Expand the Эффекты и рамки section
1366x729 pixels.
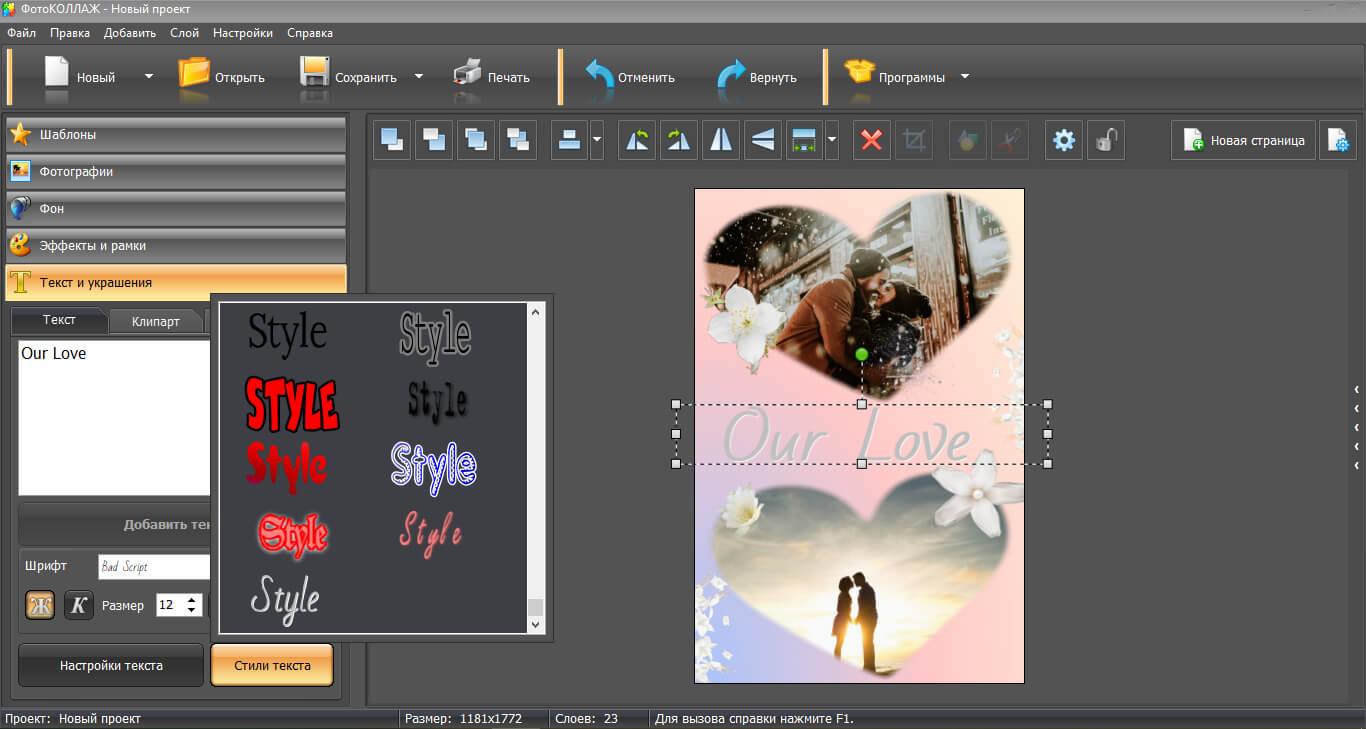[176, 245]
